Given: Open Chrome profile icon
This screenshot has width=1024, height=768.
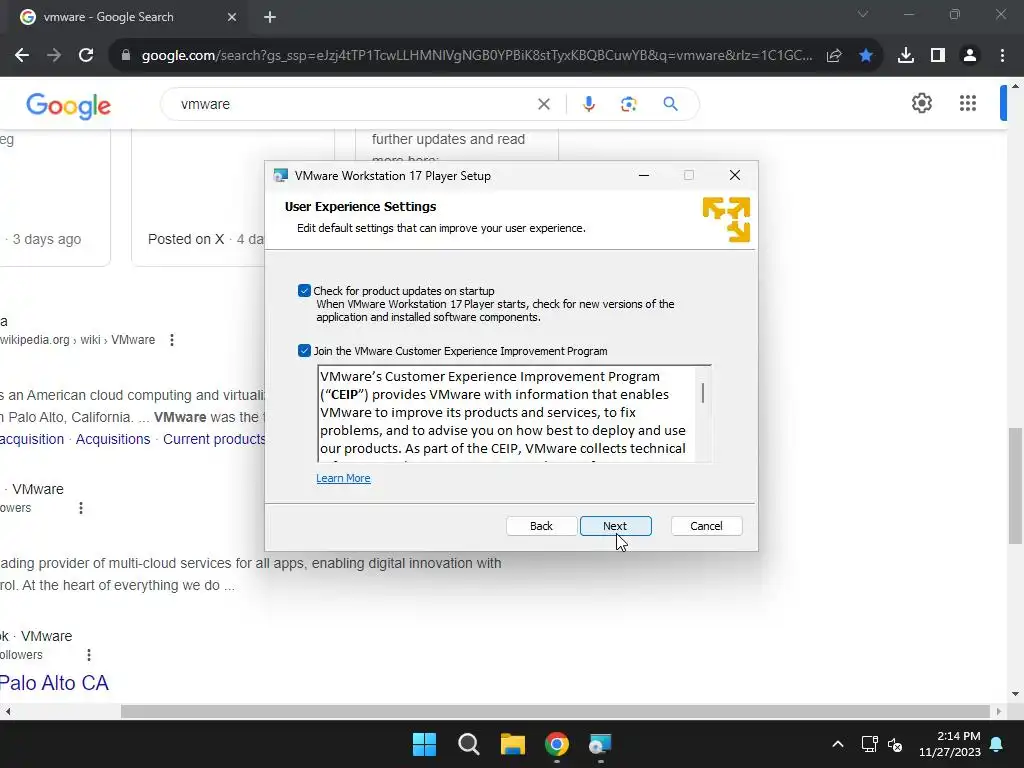Looking at the screenshot, I should coord(970,56).
